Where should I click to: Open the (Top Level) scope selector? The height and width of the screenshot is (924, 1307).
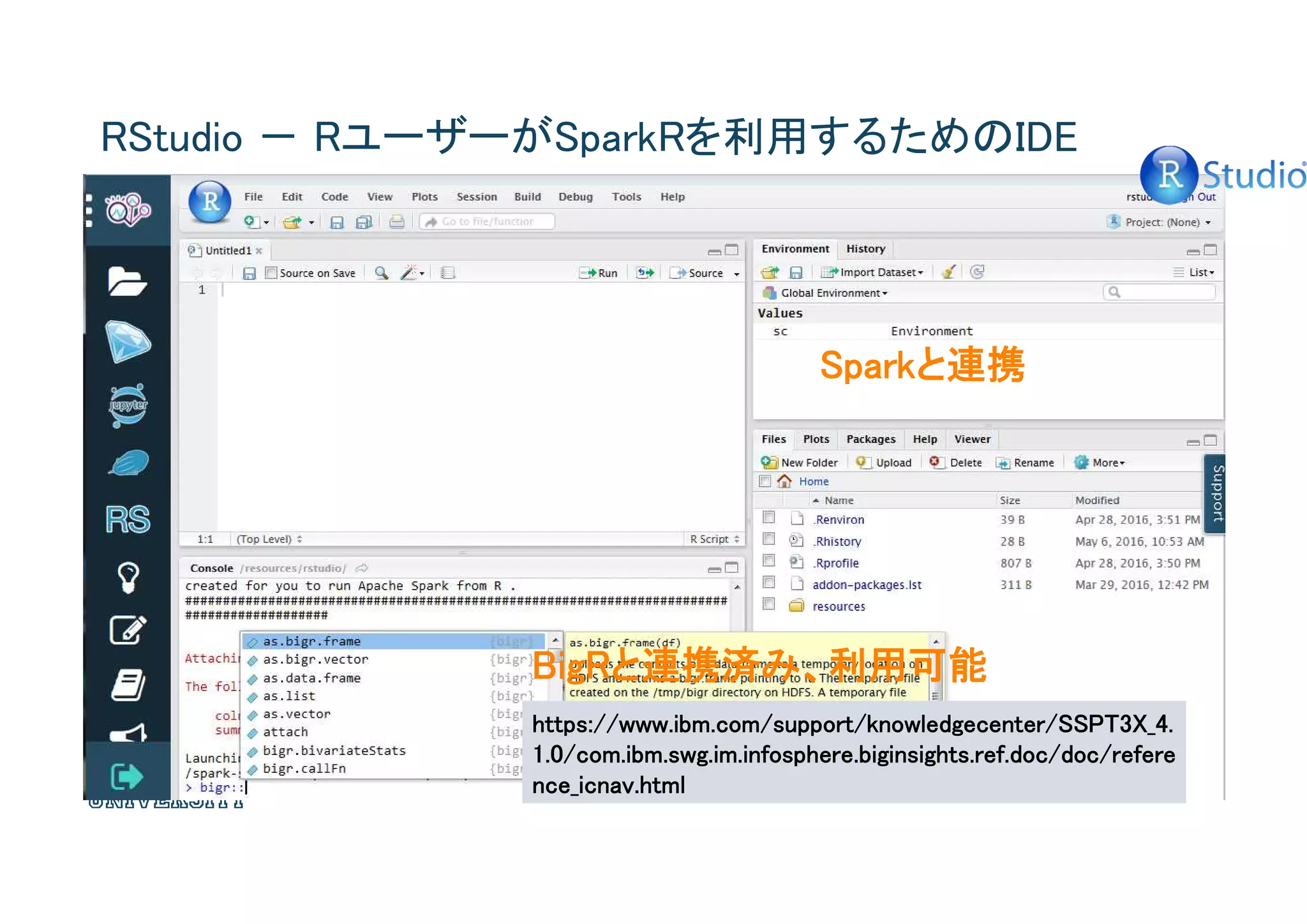269,539
